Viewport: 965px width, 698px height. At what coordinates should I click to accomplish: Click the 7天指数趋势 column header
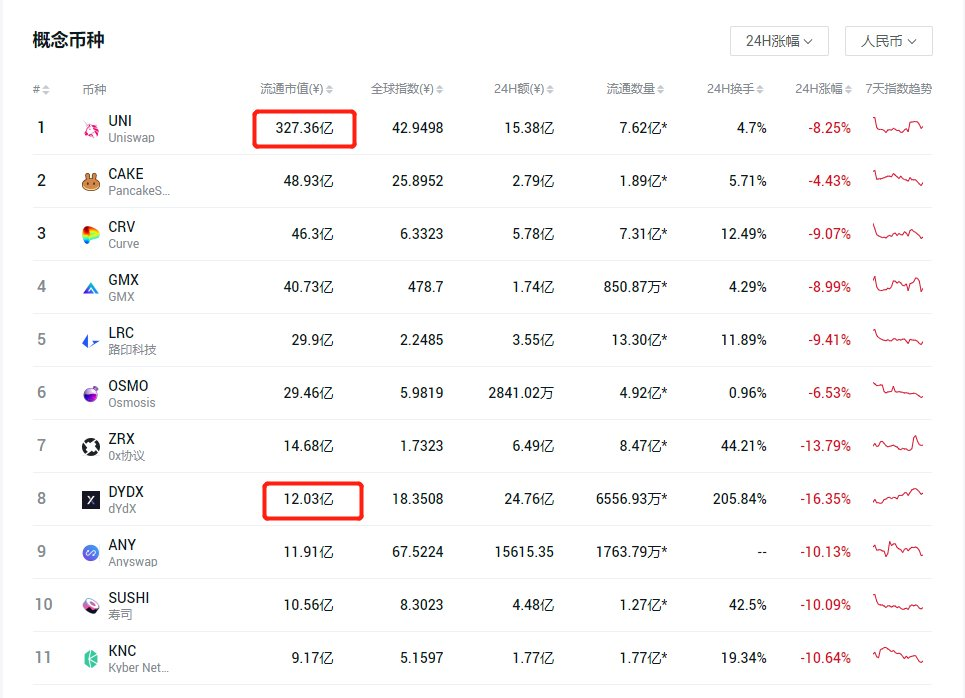click(x=898, y=89)
